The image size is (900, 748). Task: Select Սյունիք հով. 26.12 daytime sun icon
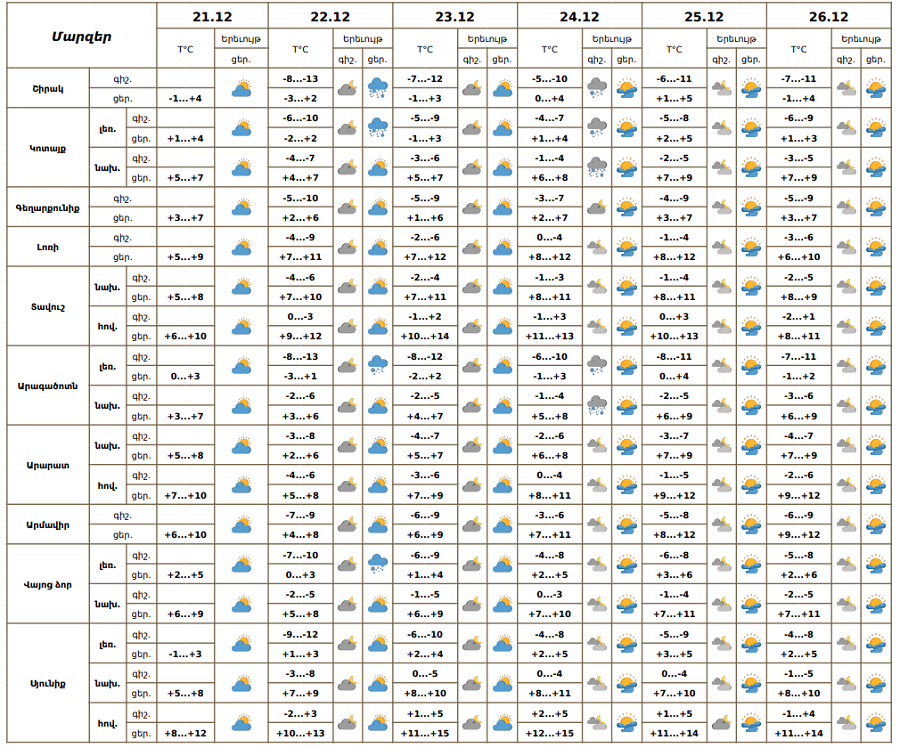point(876,723)
